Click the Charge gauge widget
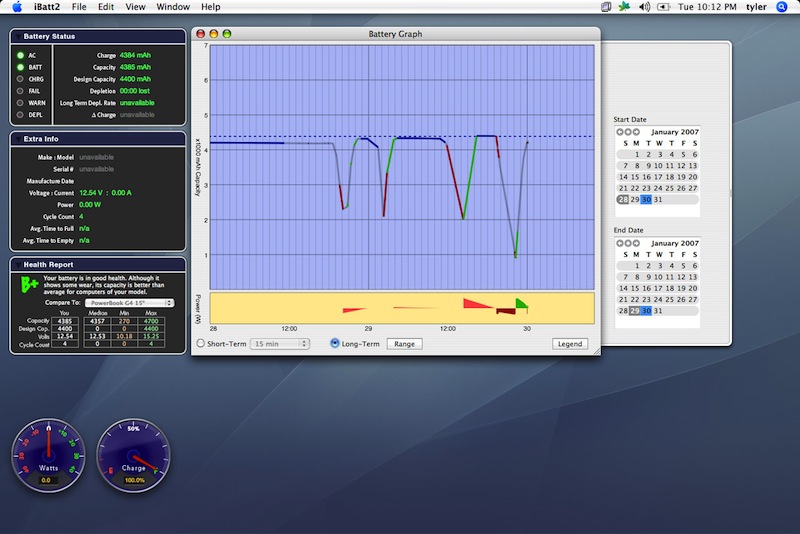Image resolution: width=800 pixels, height=534 pixels. tap(134, 455)
